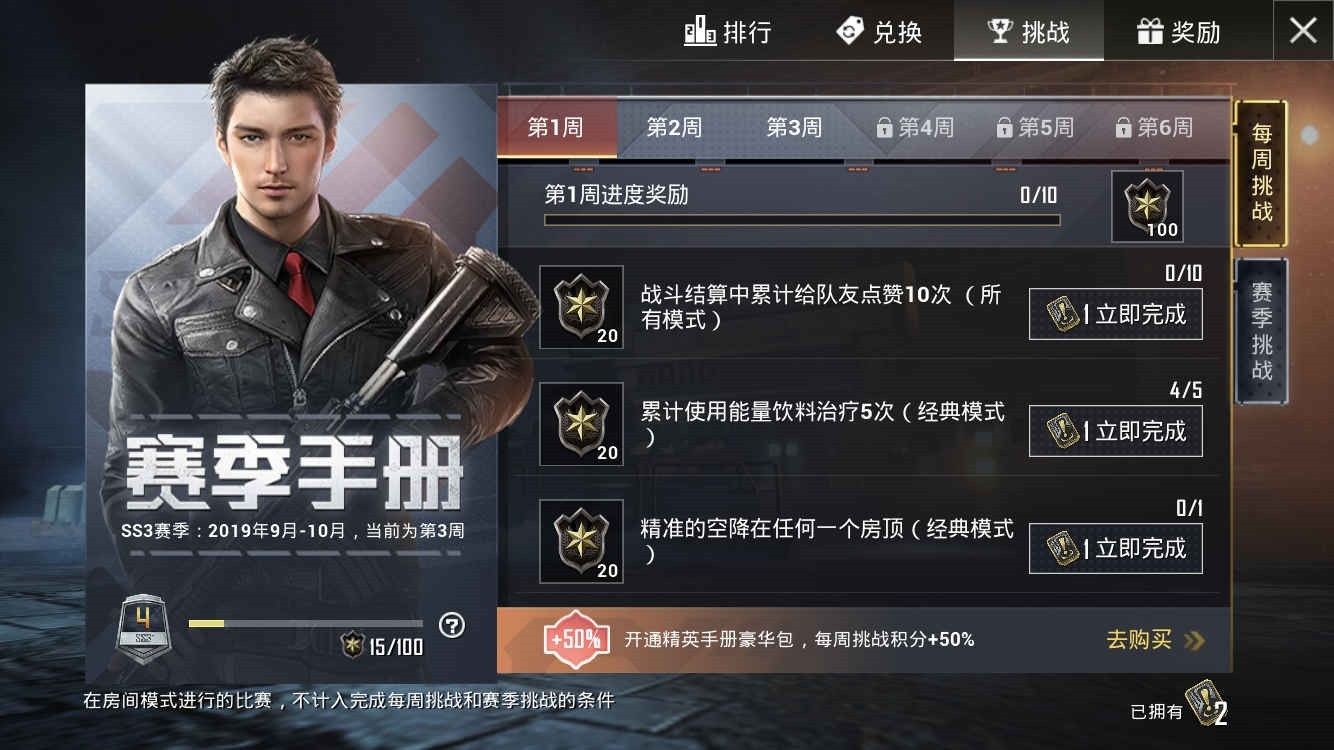The width and height of the screenshot is (1334, 750).
Task: Switch to 赛季挑战 side tab
Action: click(1262, 331)
